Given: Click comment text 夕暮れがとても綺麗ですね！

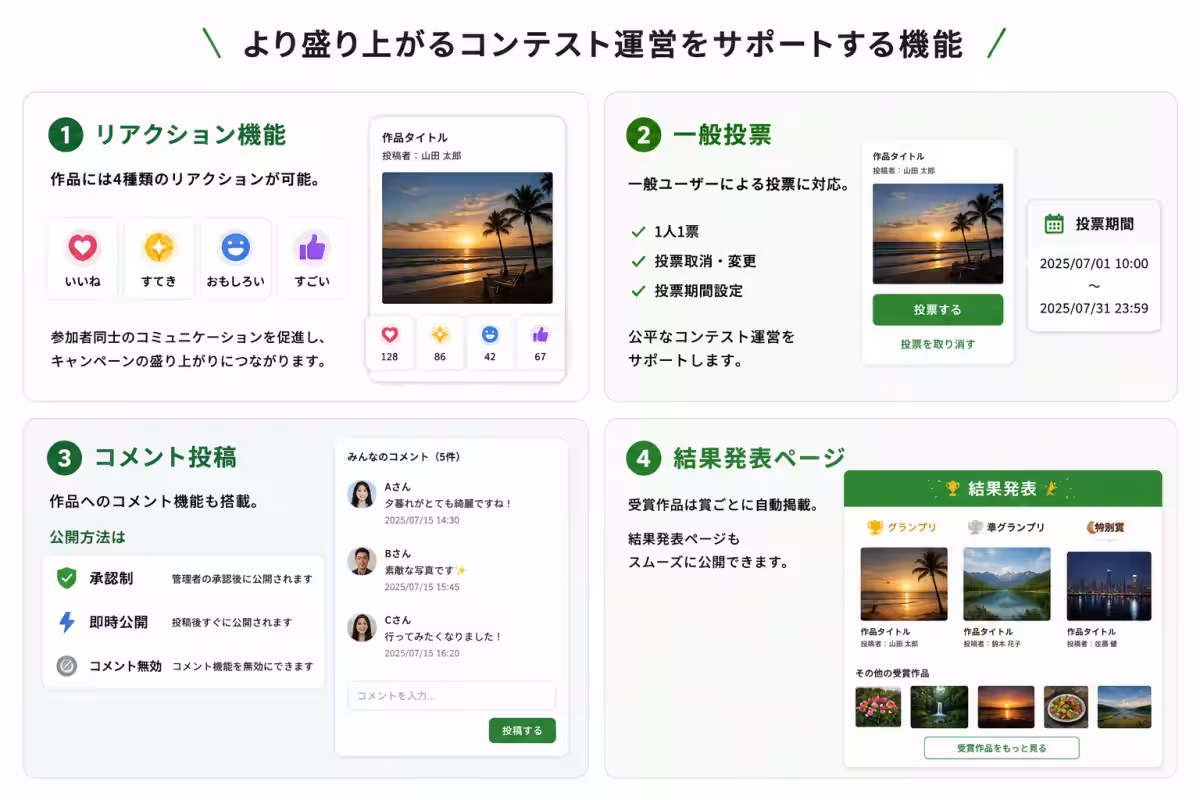Looking at the screenshot, I should [448, 504].
